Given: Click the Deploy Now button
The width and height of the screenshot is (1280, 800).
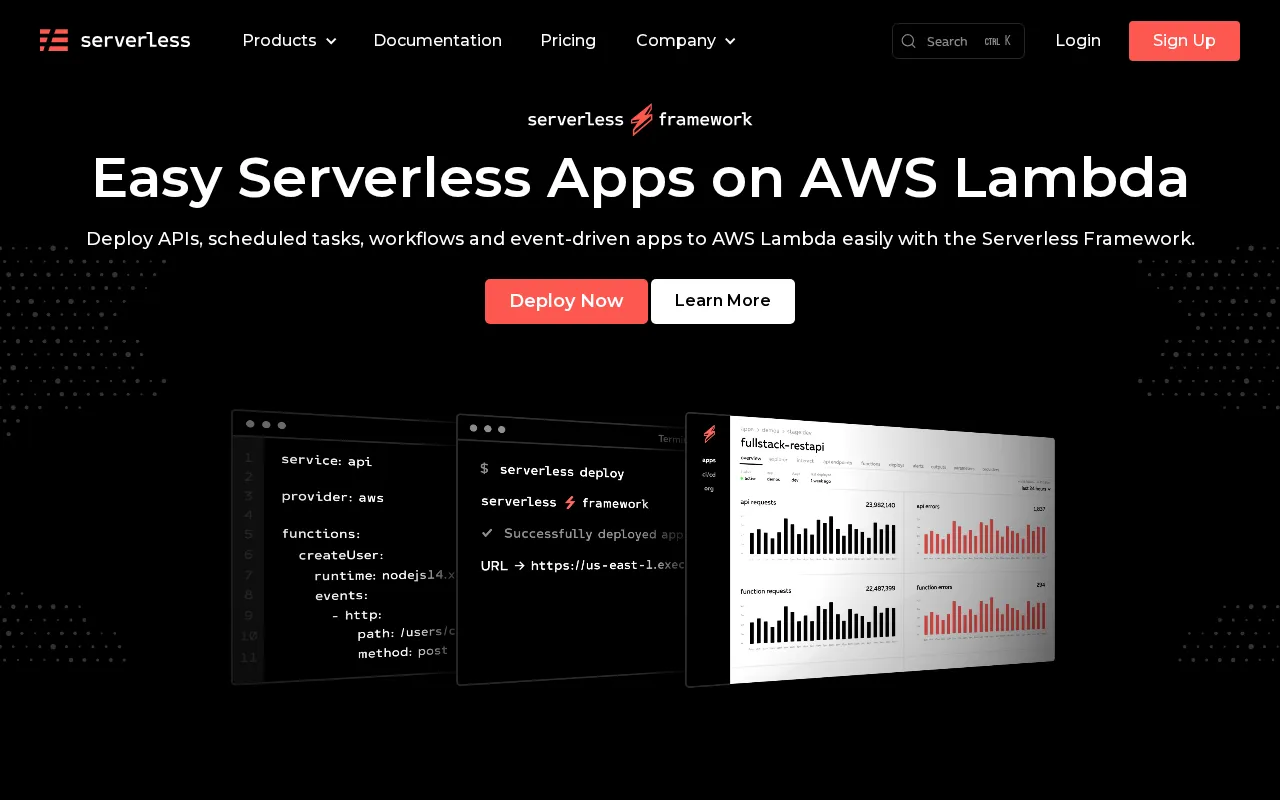Looking at the screenshot, I should coord(566,301).
